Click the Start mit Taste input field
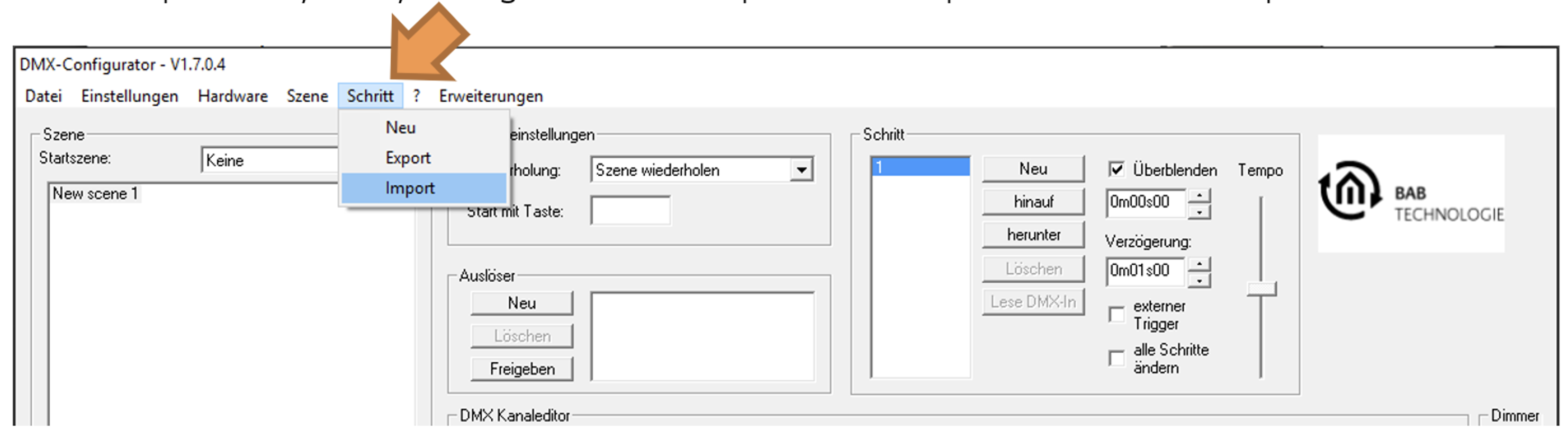The width and height of the screenshot is (1568, 430). [x=630, y=211]
